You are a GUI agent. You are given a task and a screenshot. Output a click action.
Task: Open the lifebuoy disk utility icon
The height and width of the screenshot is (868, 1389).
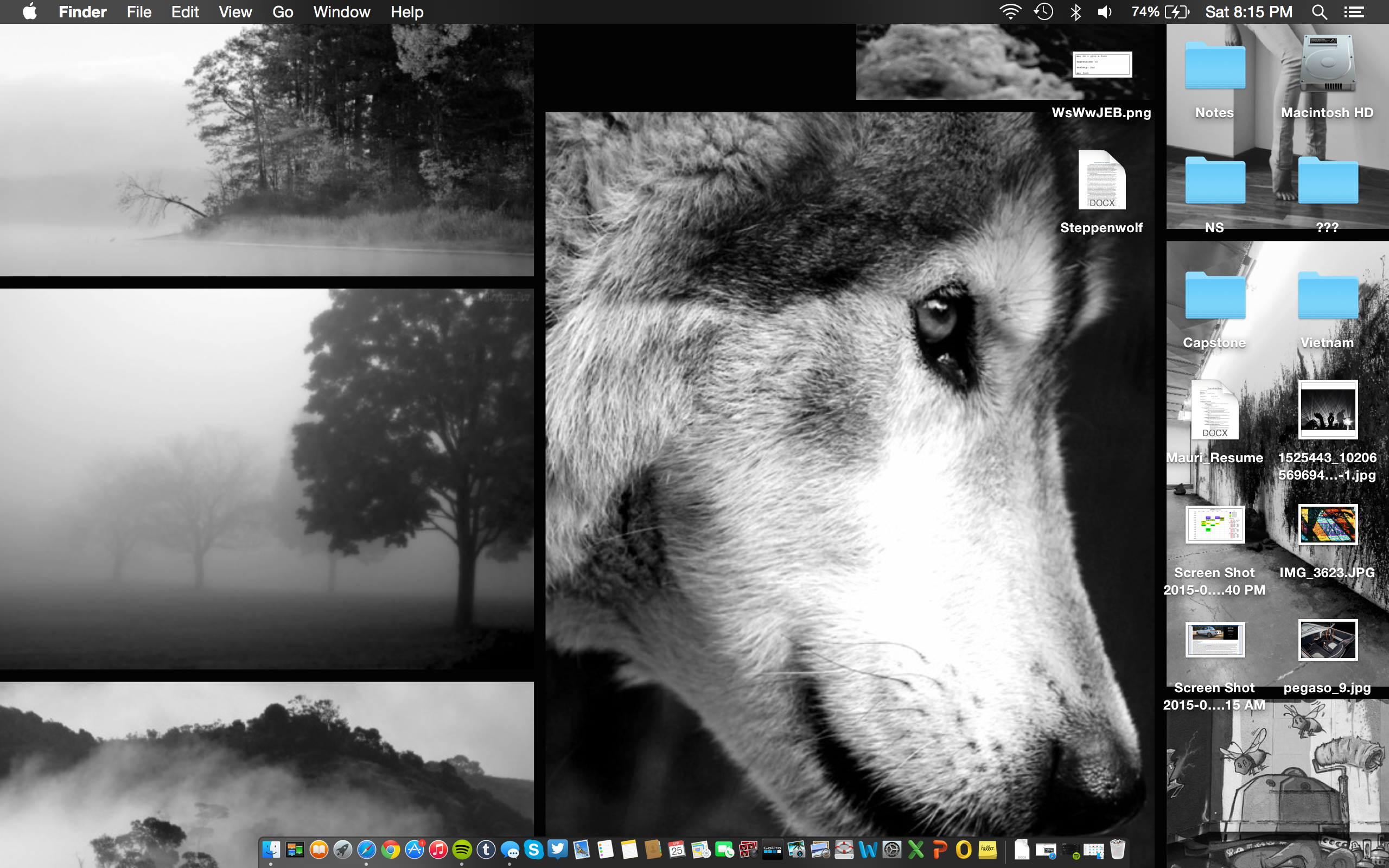[844, 849]
